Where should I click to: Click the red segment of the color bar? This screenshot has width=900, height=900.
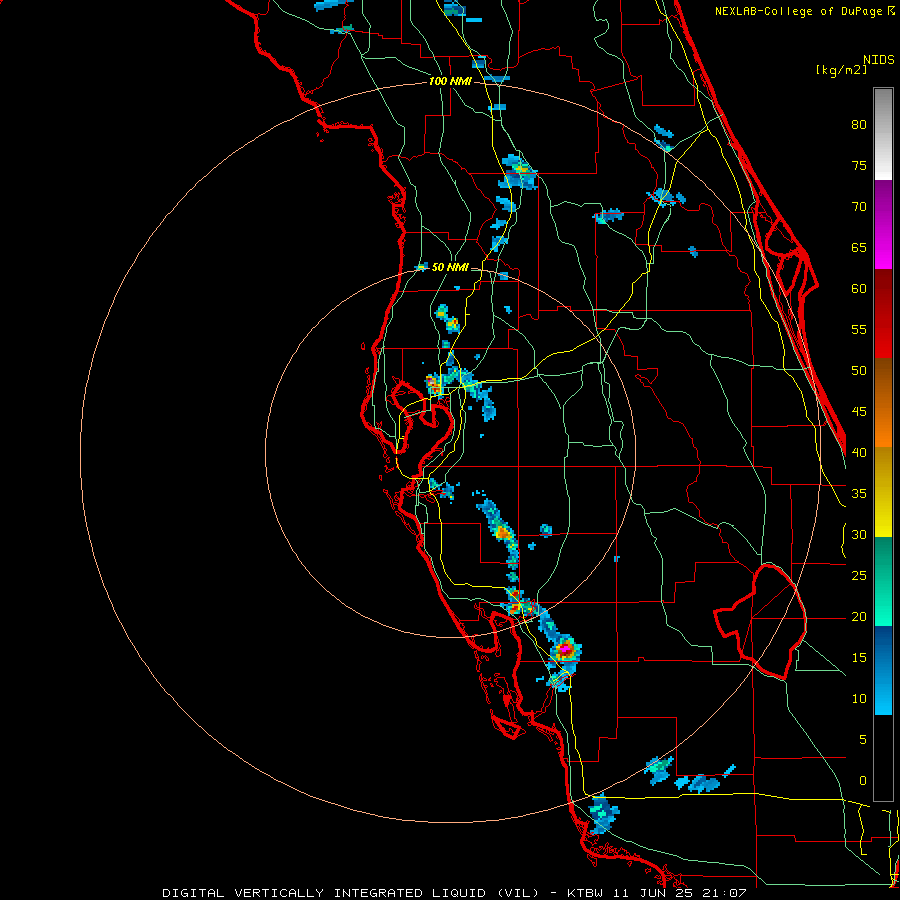[x=883, y=313]
